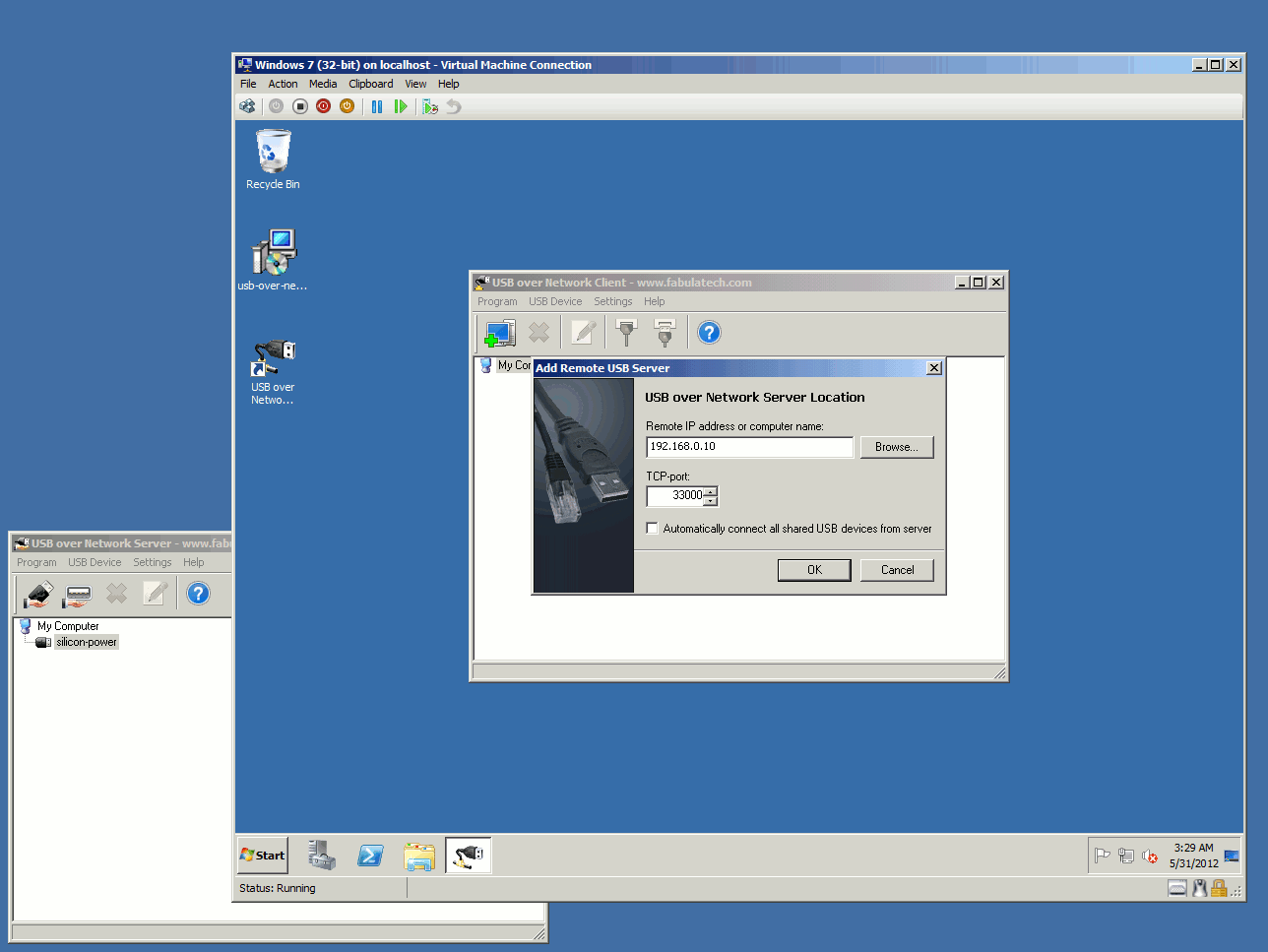Click the Disconnect device toolbar icon
The image size is (1268, 952).
coord(665,333)
